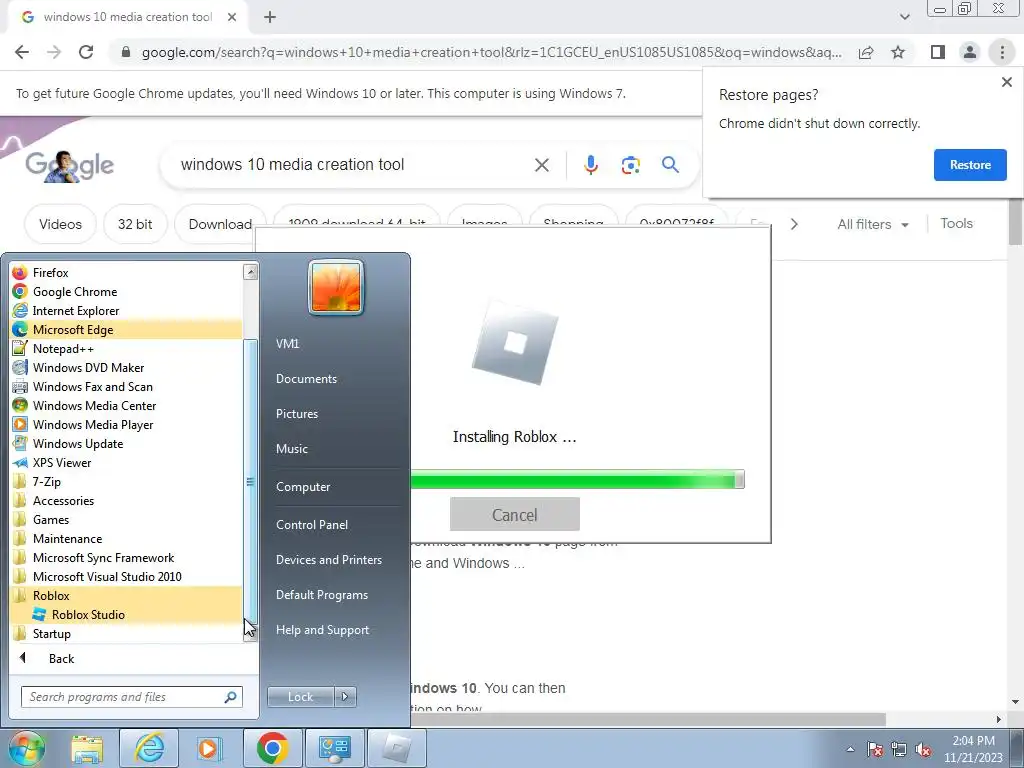
Task: Open the All filters dropdown
Action: [872, 224]
